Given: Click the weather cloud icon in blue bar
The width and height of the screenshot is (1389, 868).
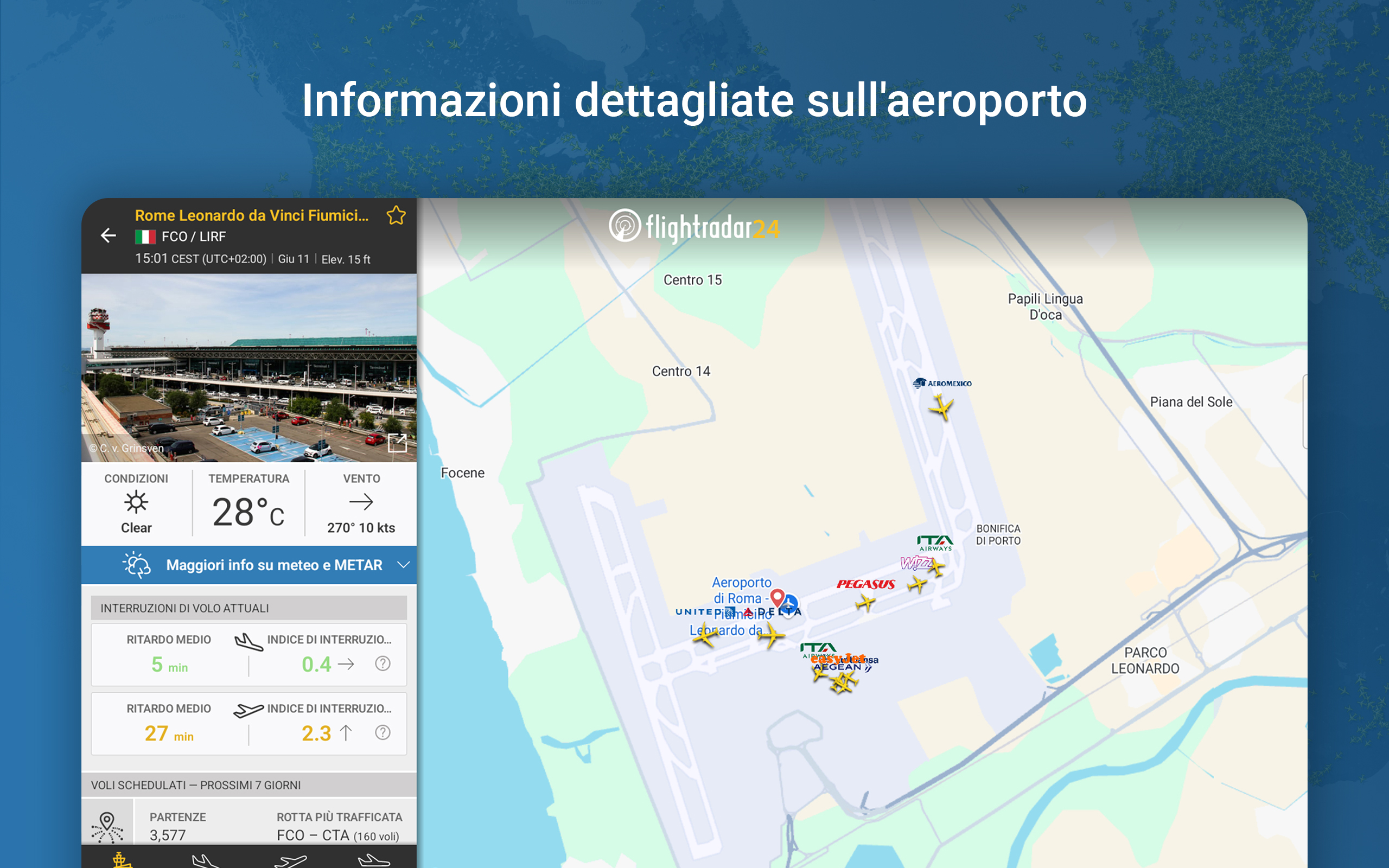Looking at the screenshot, I should (x=137, y=565).
